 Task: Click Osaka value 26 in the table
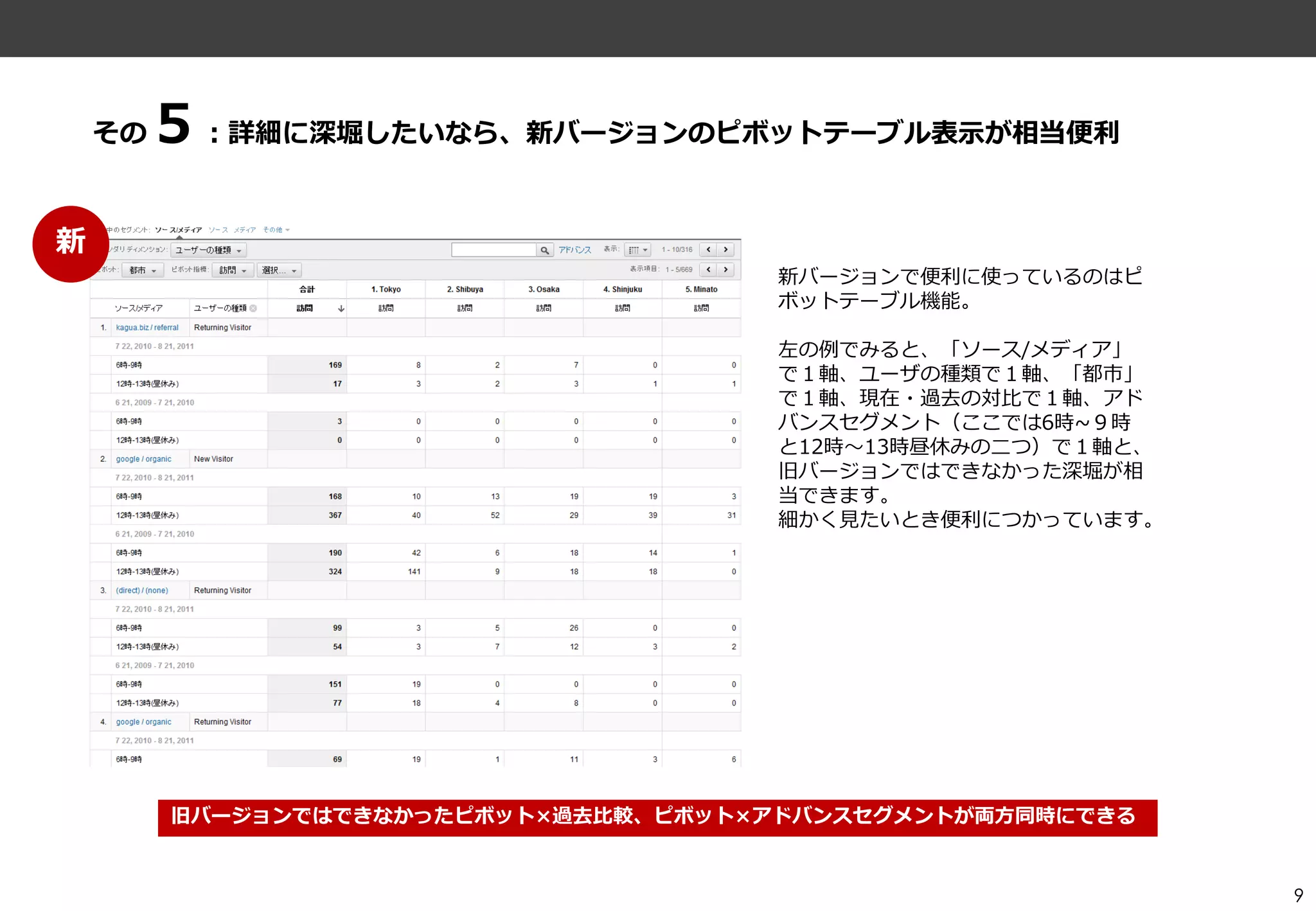[x=574, y=628]
